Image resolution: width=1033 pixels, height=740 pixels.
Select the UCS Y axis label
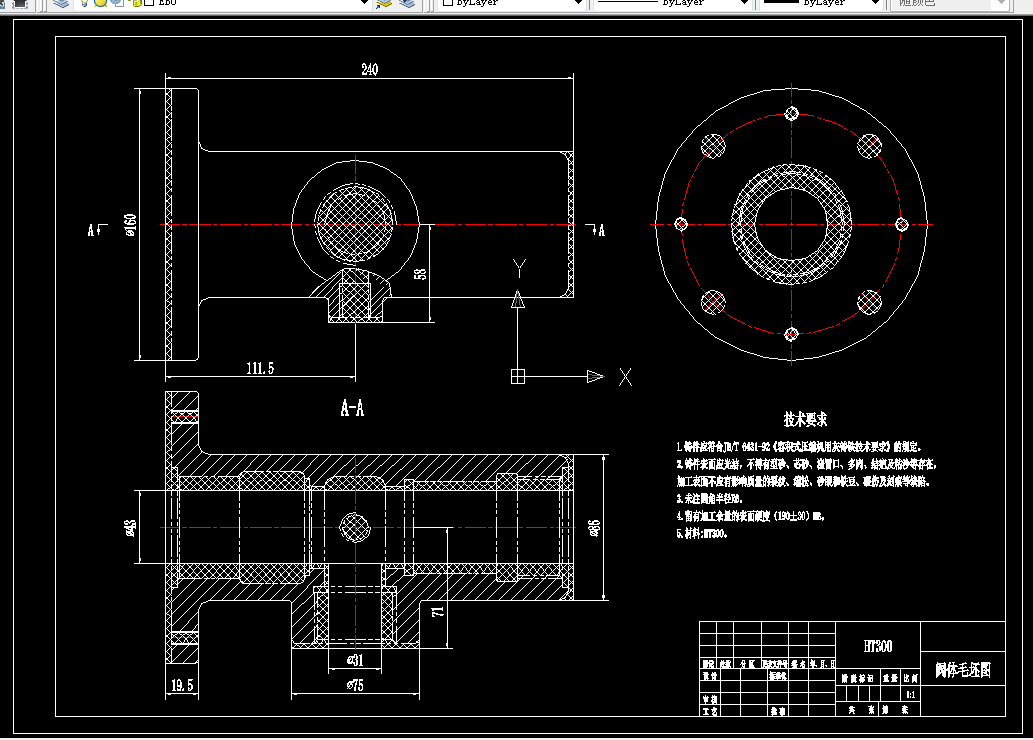pos(519,268)
